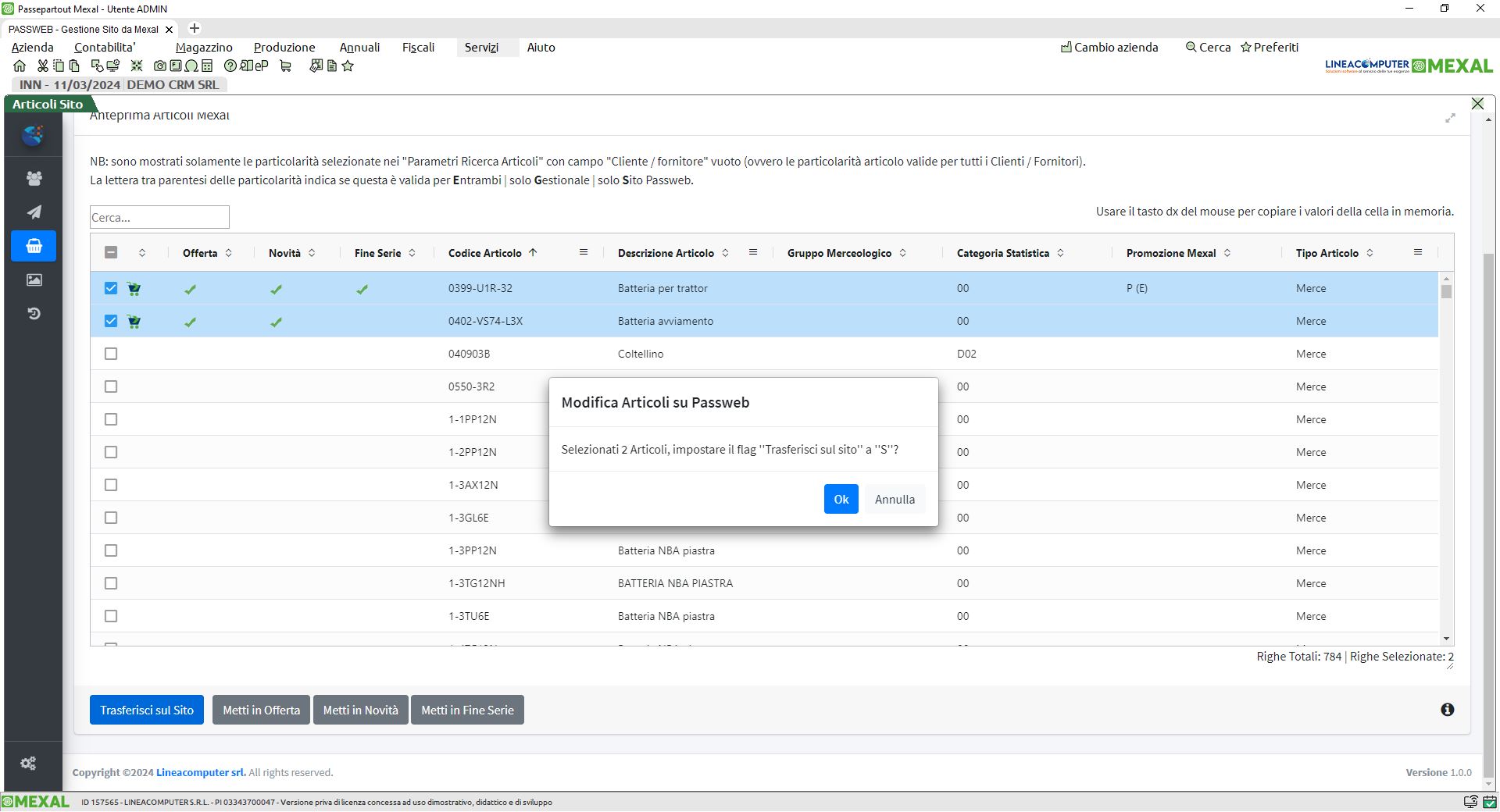Viewport: 1500px width, 812px height.
Task: Click the paper plane icon in sidebar
Action: tap(34, 212)
